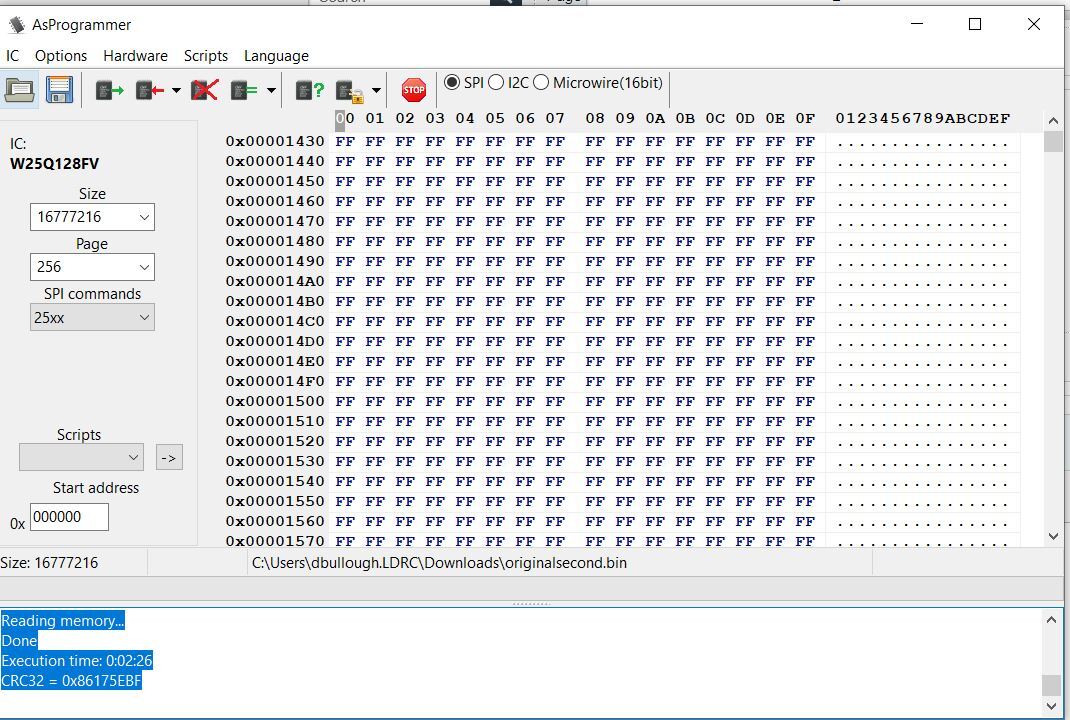Open the Scripts menu

(205, 56)
